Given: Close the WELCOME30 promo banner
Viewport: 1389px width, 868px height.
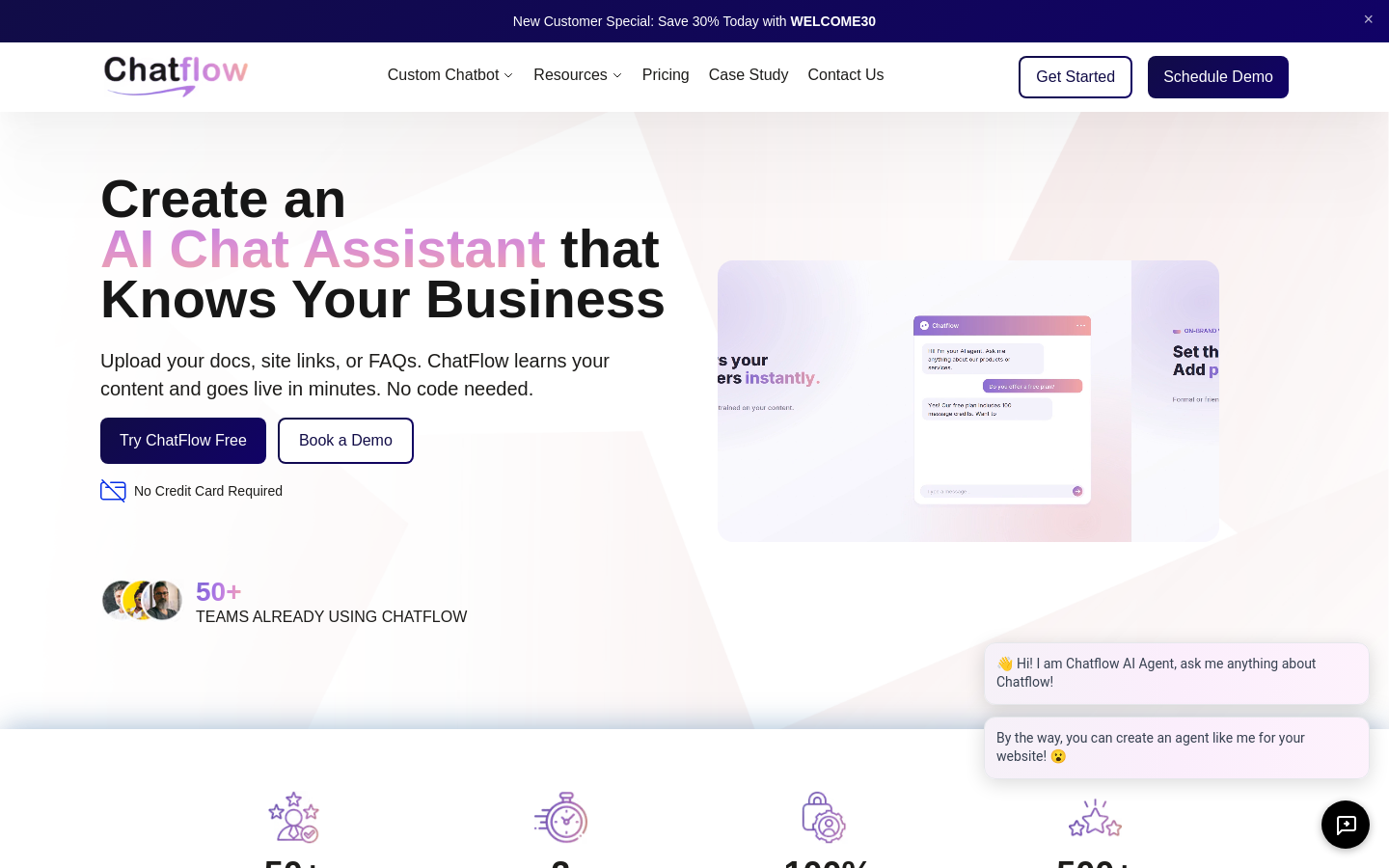Looking at the screenshot, I should point(1368,19).
